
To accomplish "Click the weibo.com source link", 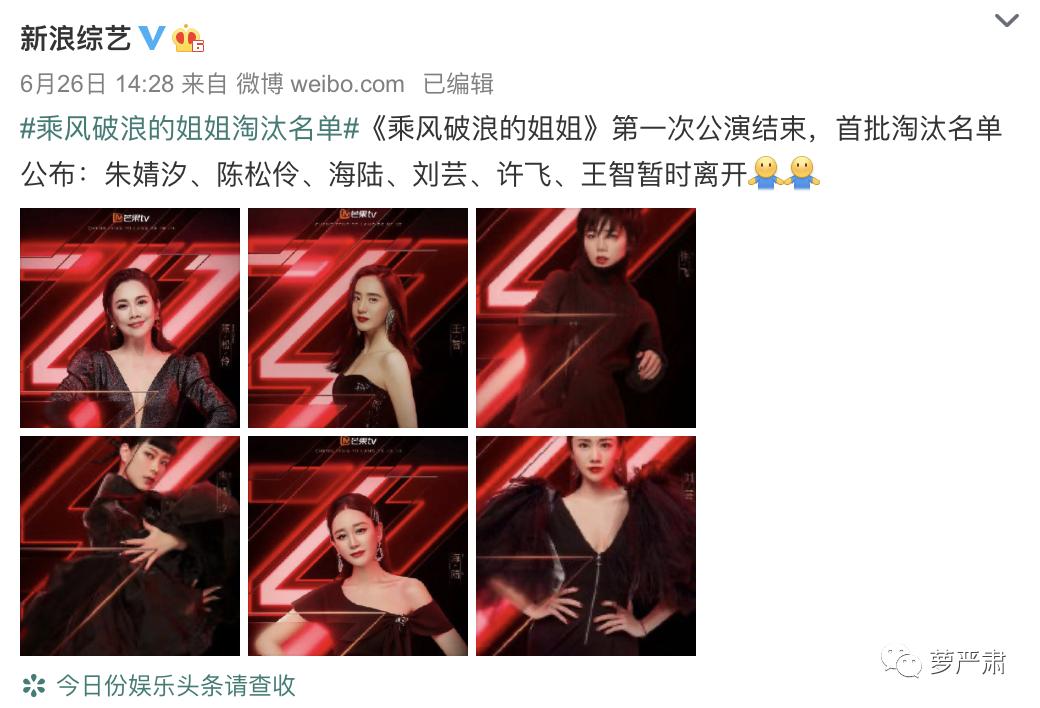I will point(348,84).
